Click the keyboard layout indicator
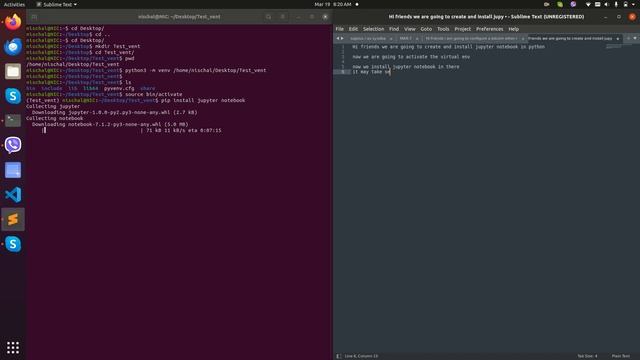Screen dimensions: 640x360 [598, 4]
